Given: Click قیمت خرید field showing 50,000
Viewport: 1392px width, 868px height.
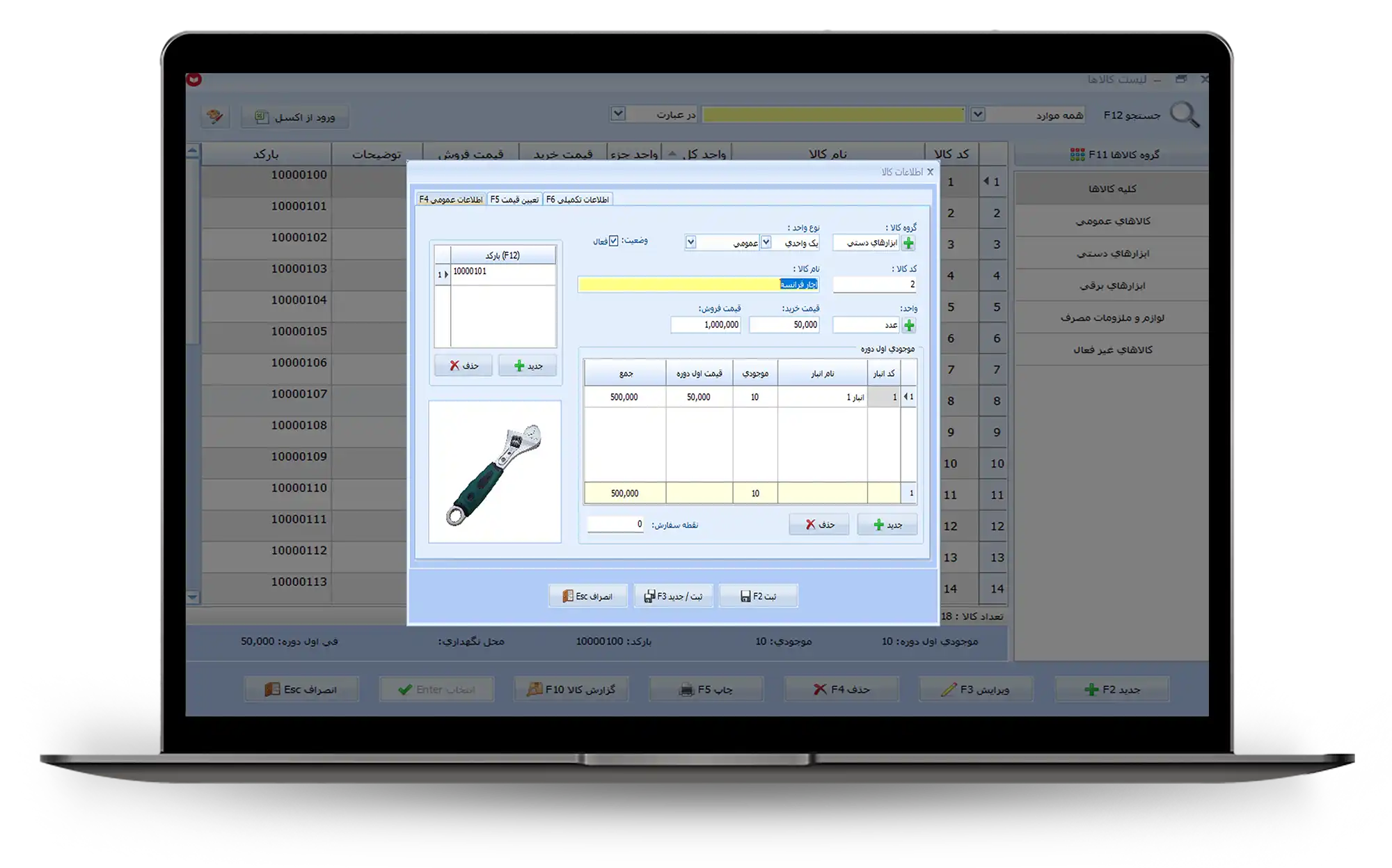Looking at the screenshot, I should (784, 324).
